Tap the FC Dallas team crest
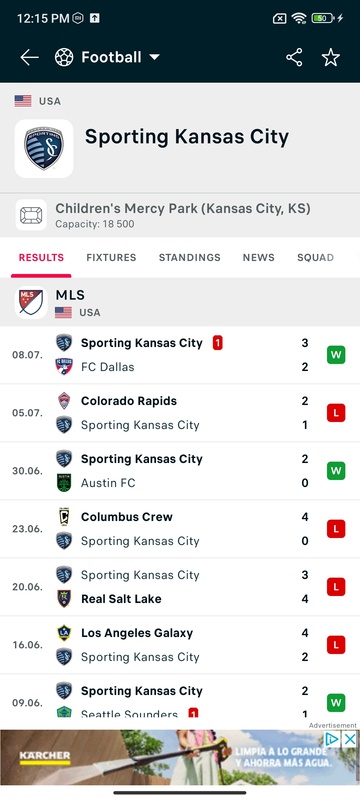This screenshot has height=800, width=360. [x=64, y=367]
